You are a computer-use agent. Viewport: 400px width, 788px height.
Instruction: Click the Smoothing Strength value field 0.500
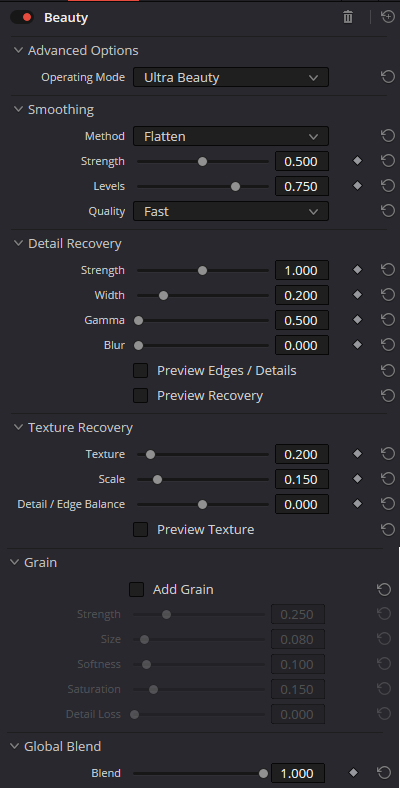pyautogui.click(x=302, y=161)
